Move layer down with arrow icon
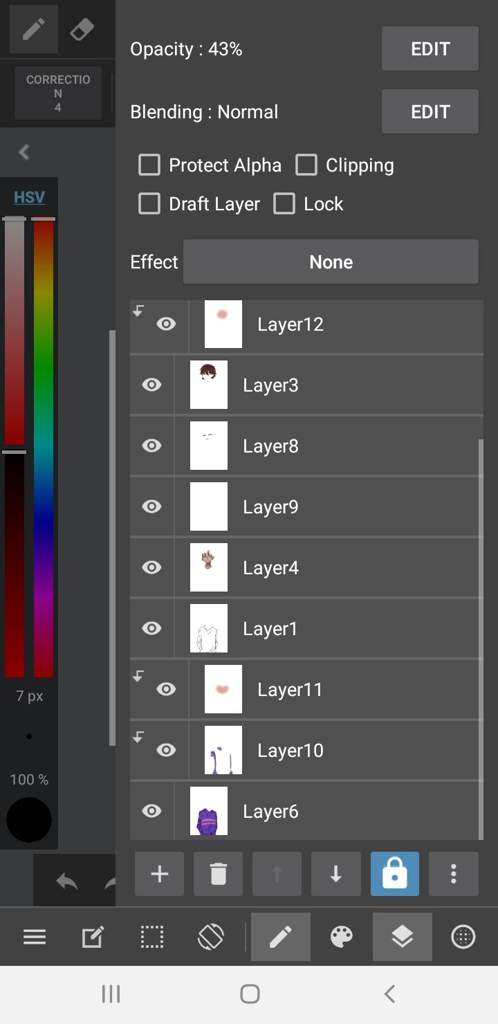The width and height of the screenshot is (498, 1024). [335, 874]
